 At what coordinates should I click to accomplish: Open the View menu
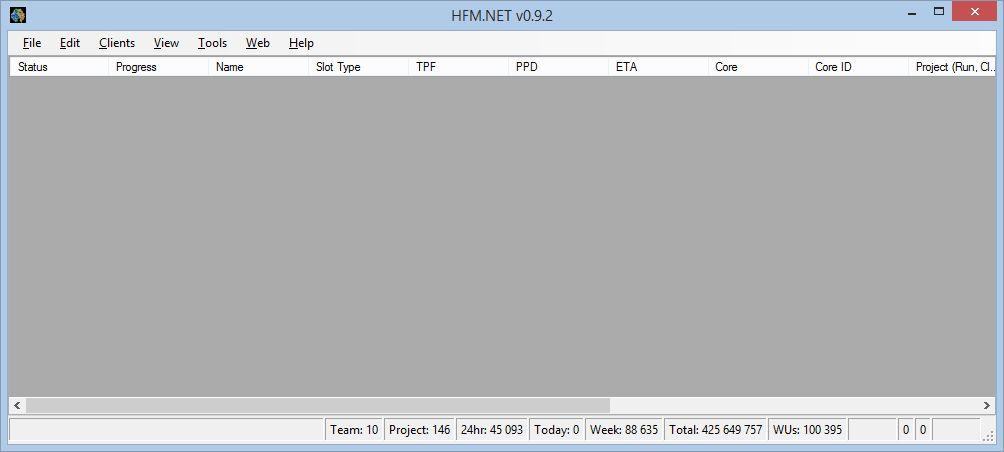coord(166,43)
